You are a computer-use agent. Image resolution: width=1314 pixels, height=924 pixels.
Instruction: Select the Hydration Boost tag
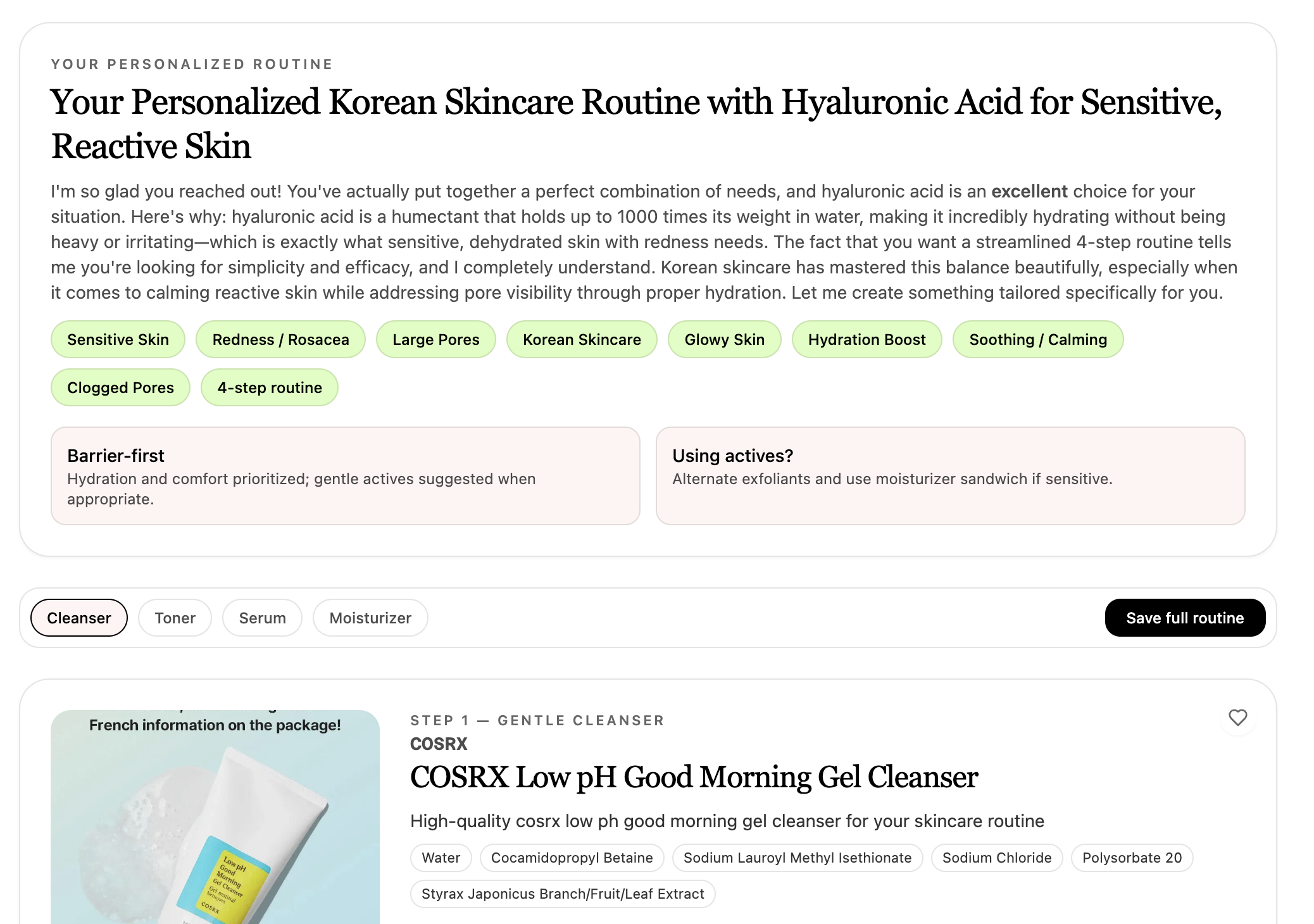(x=867, y=339)
